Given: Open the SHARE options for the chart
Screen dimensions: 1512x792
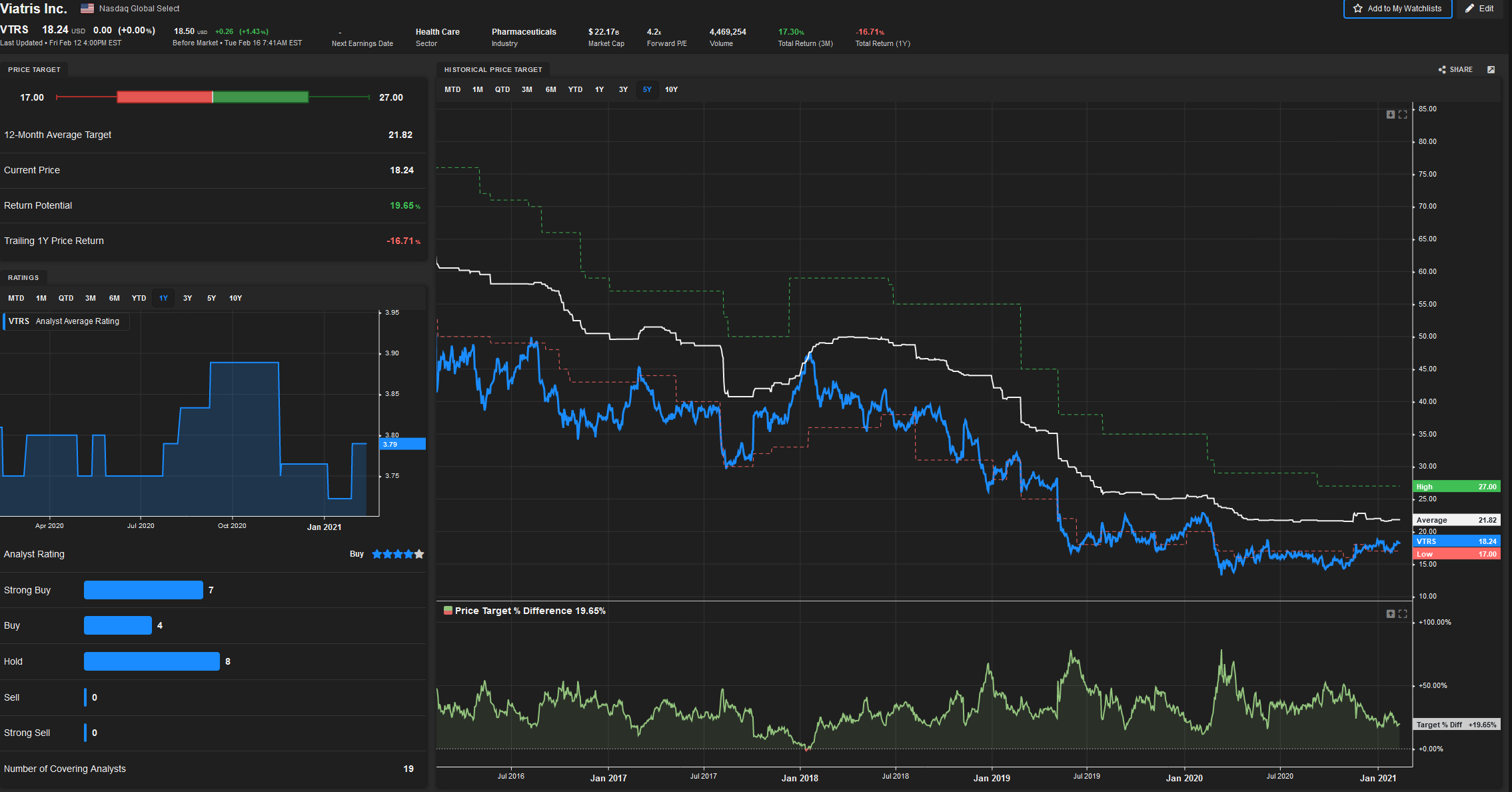Looking at the screenshot, I should click(x=1455, y=69).
